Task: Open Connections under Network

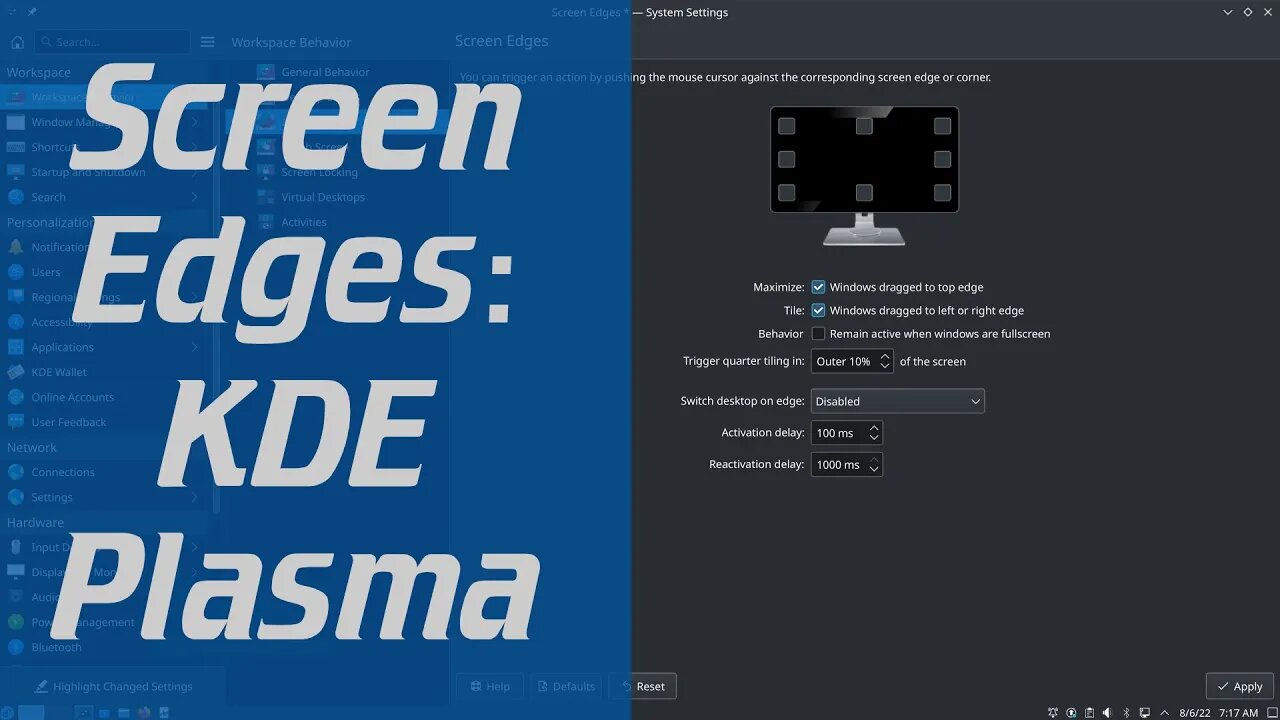Action: [105, 472]
